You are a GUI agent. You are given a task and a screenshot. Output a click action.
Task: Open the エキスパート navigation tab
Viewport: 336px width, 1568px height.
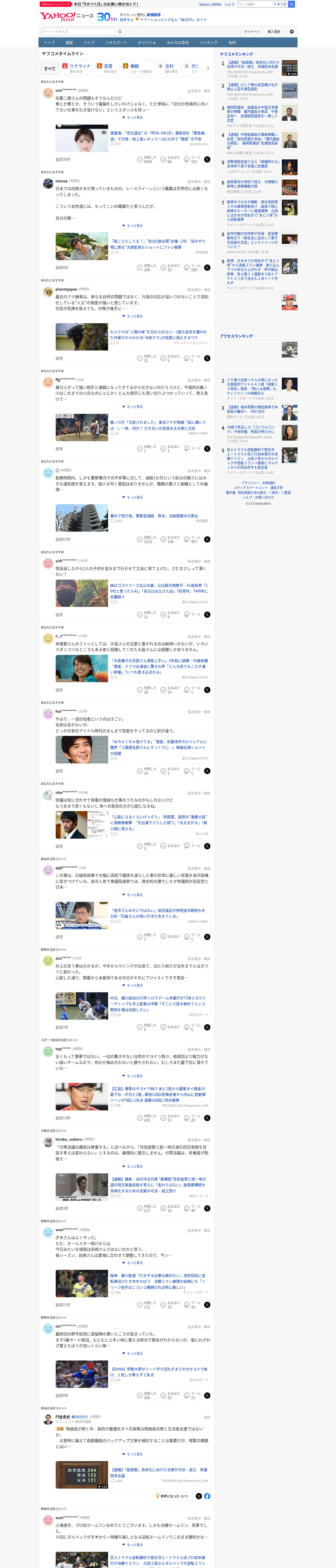(x=116, y=43)
